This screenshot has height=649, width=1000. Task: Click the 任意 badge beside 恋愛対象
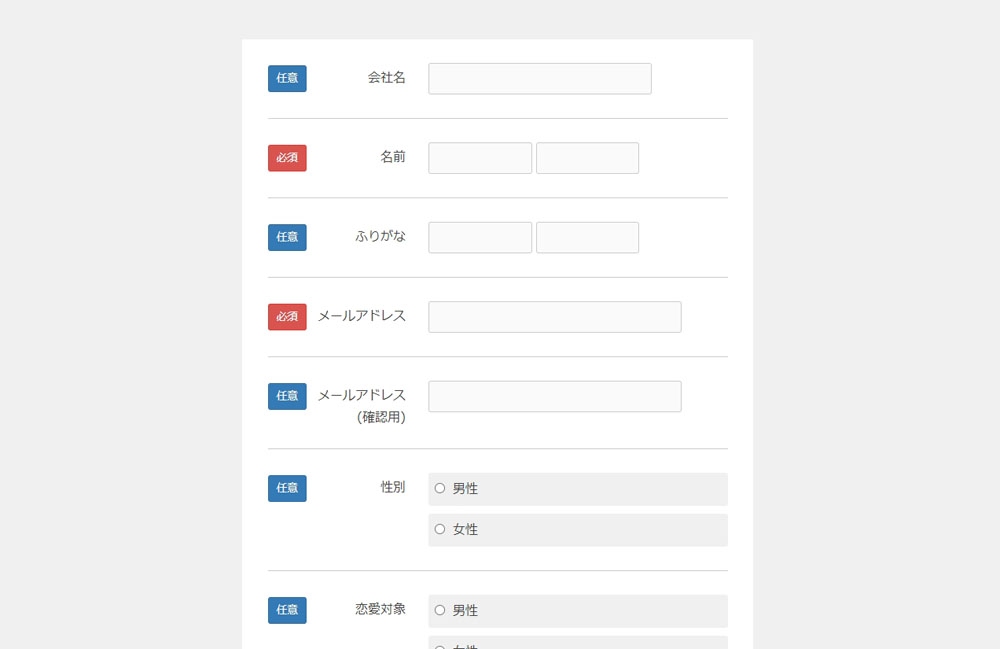(287, 610)
